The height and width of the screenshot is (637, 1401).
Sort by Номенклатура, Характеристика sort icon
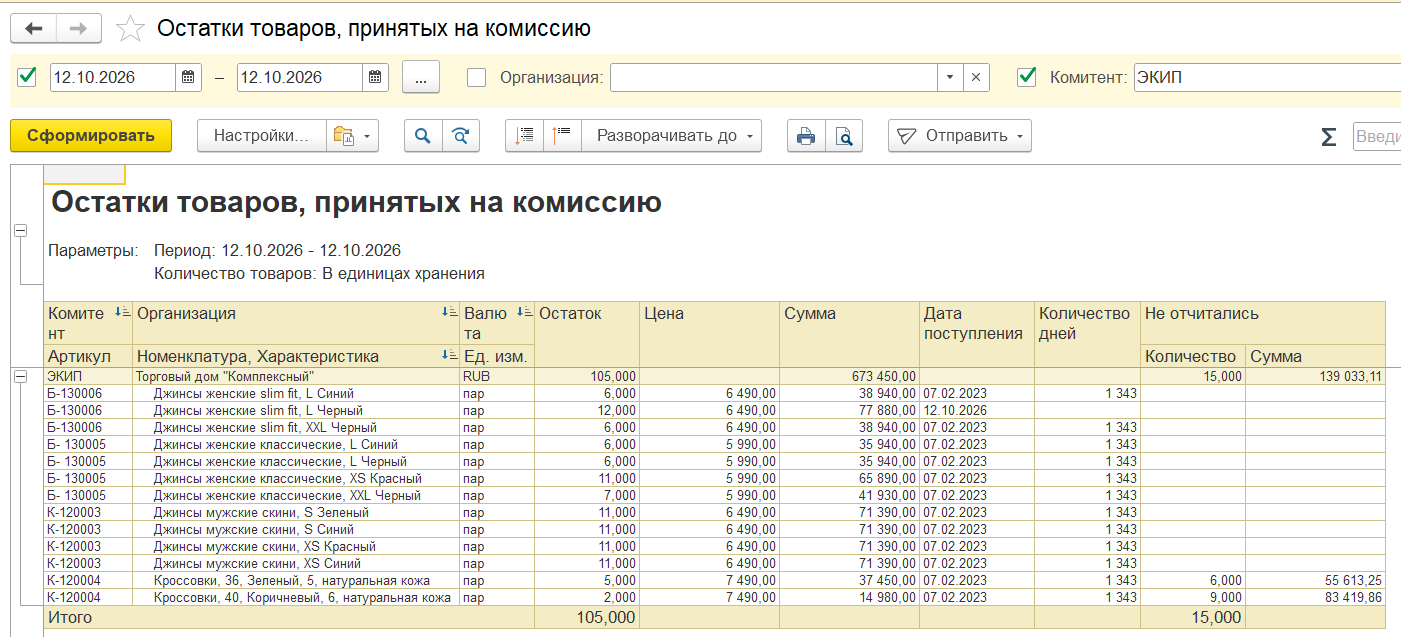click(450, 355)
